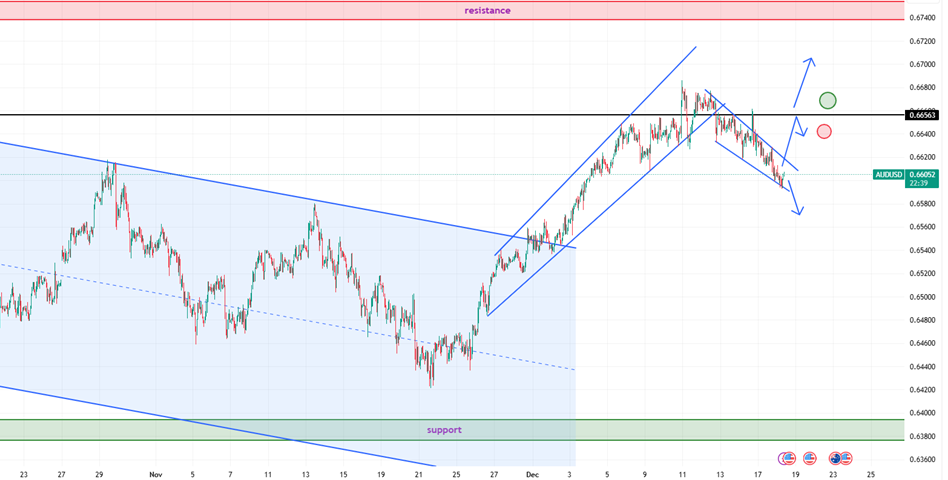Select the "support" text label
Viewport: 948px width, 480px height.
click(444, 429)
